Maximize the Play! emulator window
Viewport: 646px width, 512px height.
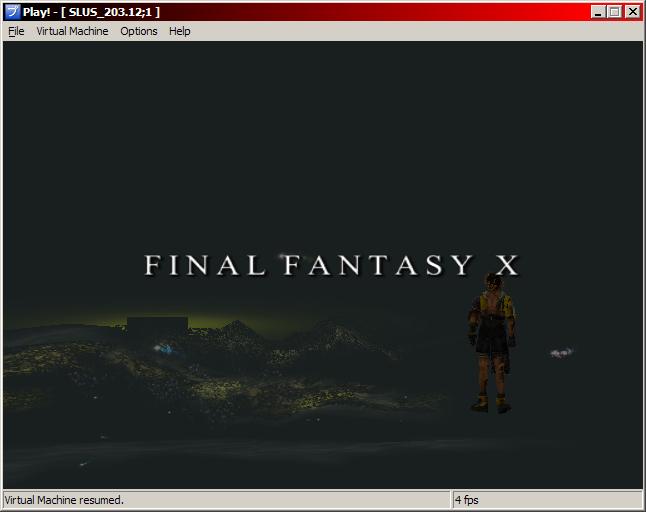[x=615, y=12]
